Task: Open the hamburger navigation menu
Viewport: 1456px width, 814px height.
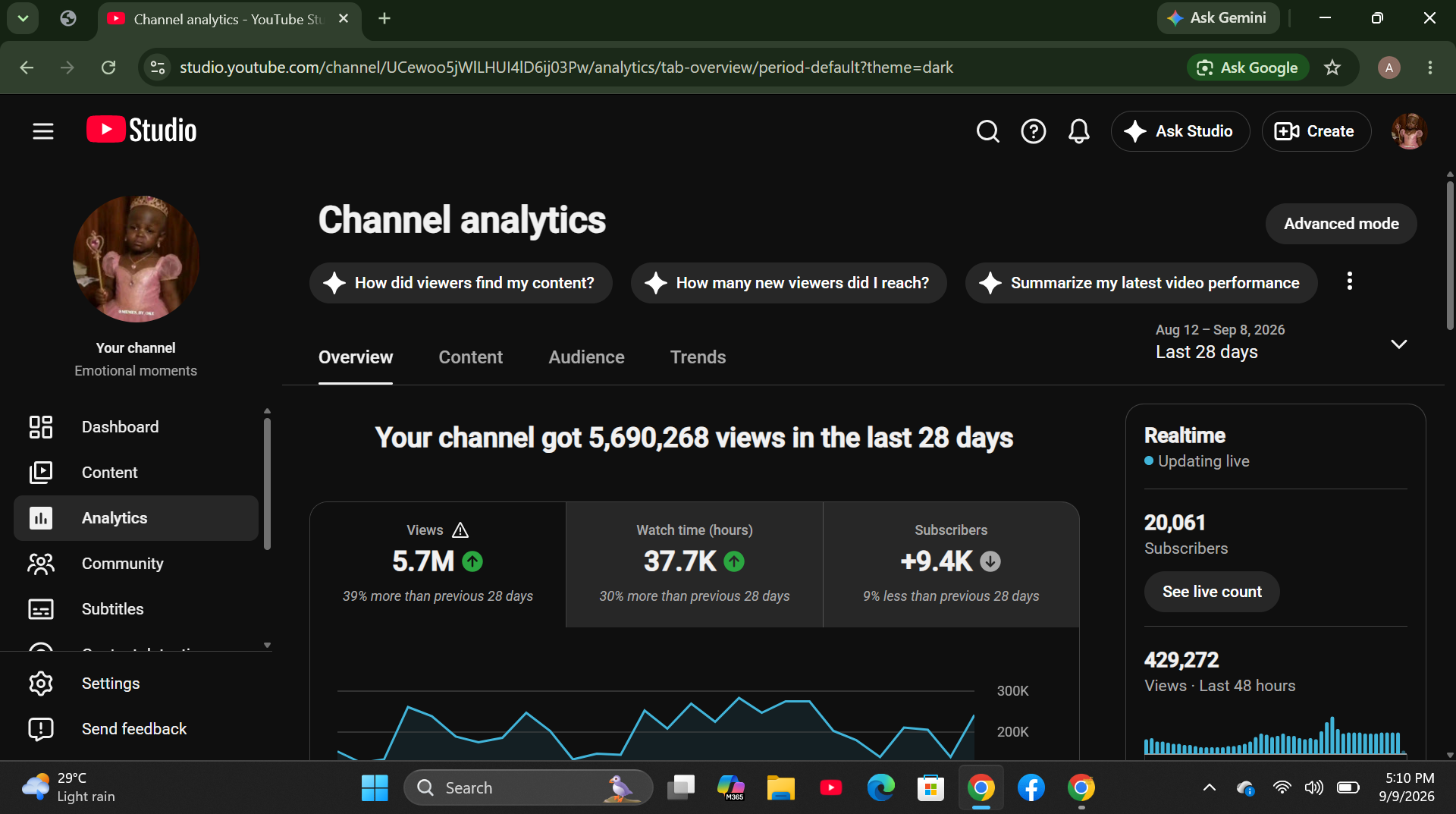Action: pyautogui.click(x=43, y=131)
